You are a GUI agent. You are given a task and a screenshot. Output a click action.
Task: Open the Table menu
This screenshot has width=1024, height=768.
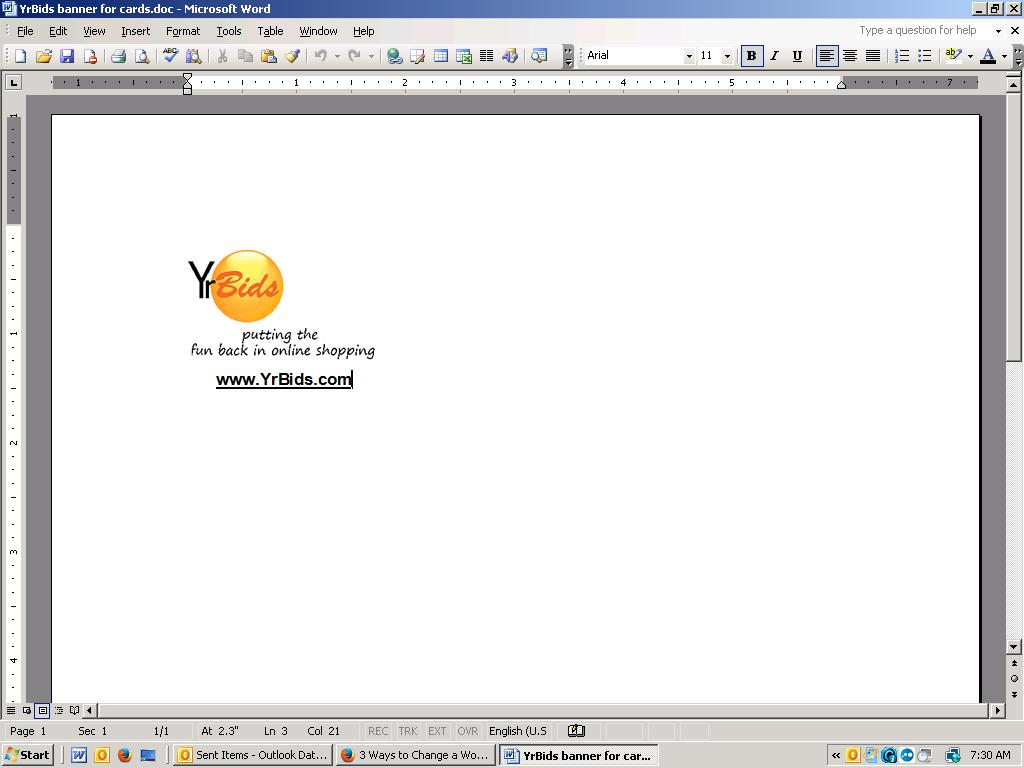click(270, 31)
